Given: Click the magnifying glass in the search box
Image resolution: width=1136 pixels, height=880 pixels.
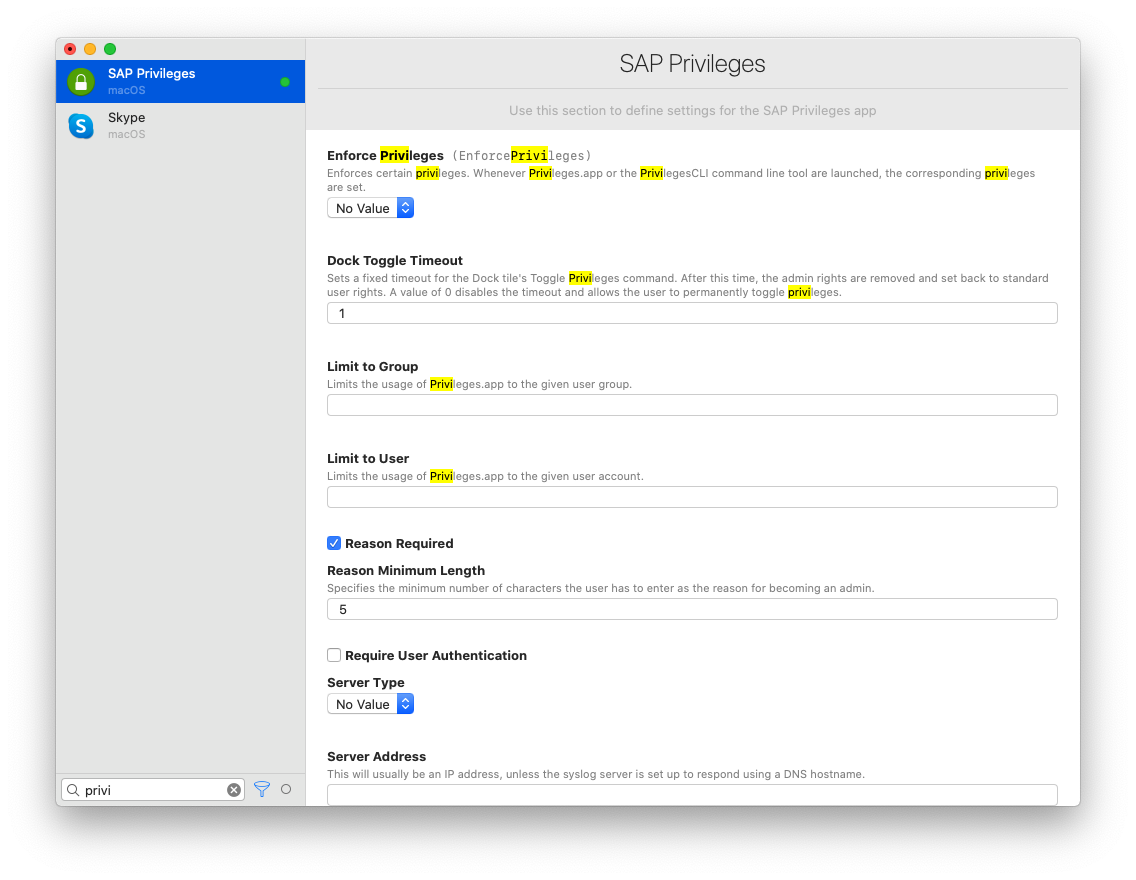Looking at the screenshot, I should tap(73, 789).
